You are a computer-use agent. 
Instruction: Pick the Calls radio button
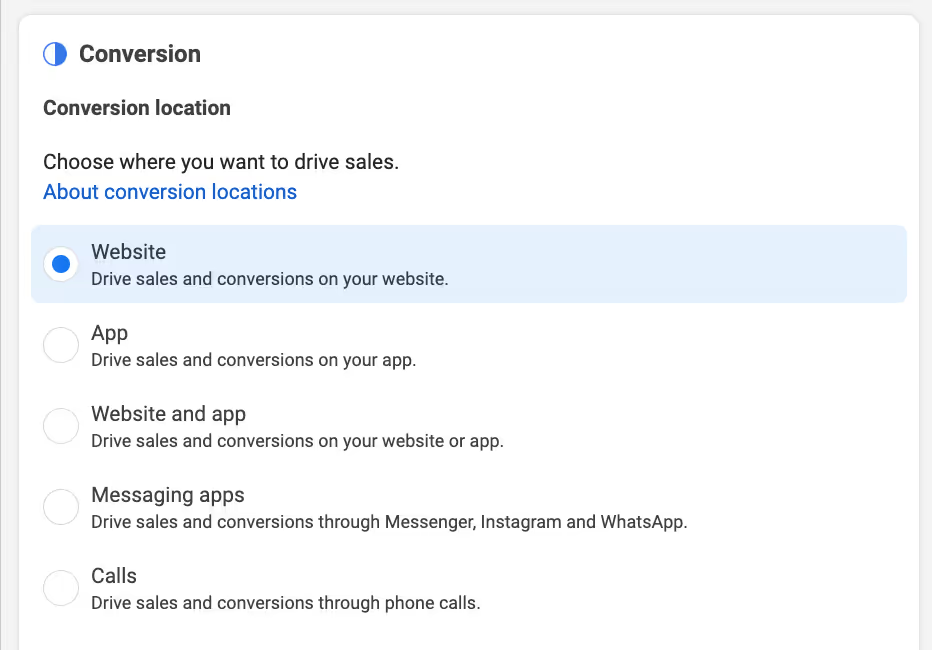click(x=61, y=588)
